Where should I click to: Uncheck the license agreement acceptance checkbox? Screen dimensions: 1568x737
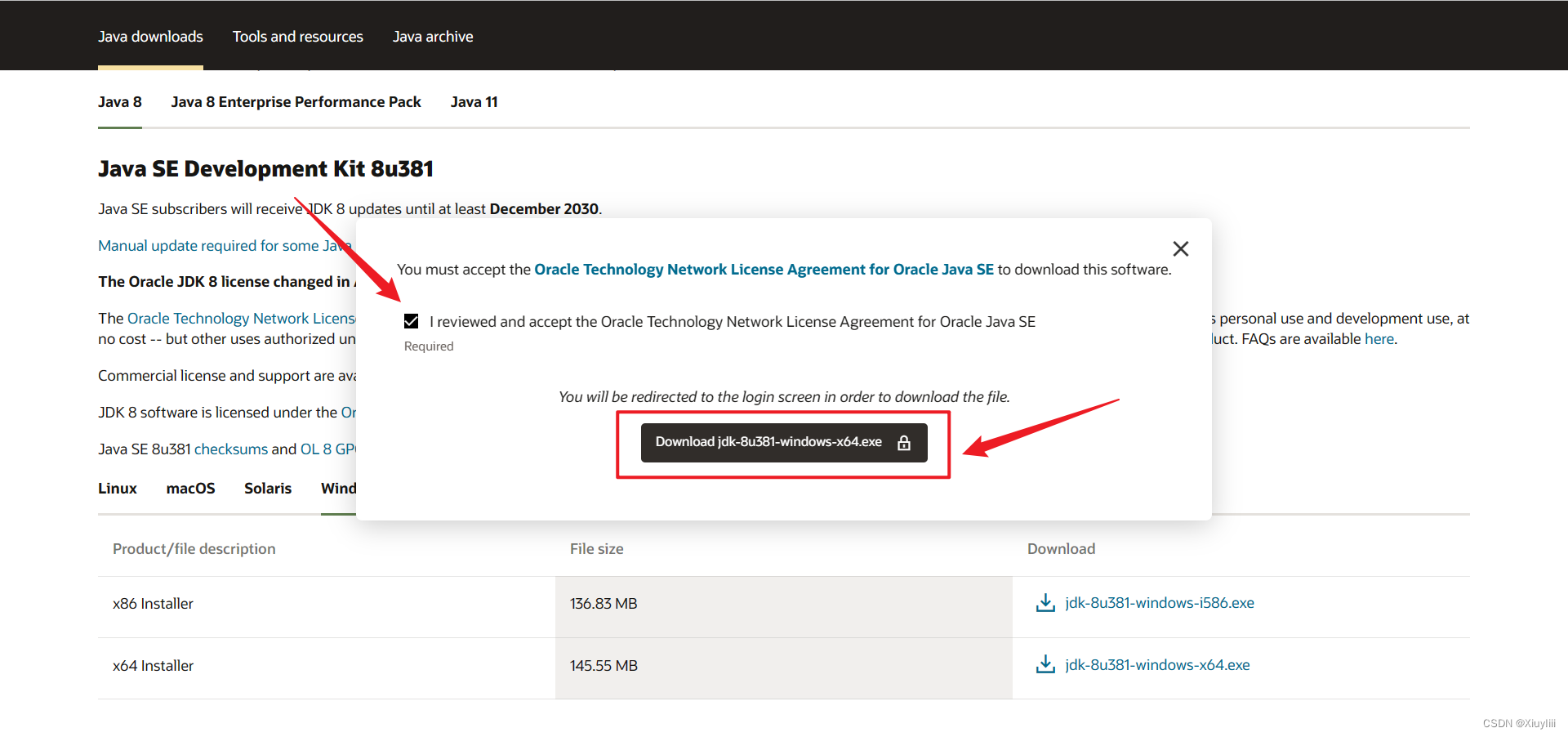(x=412, y=321)
